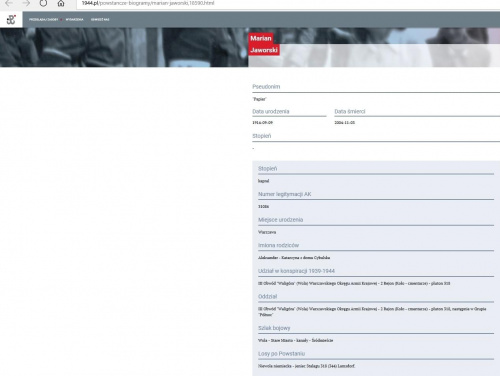
Task: Click the Numer legitymacji AK heading
Action: click(284, 194)
